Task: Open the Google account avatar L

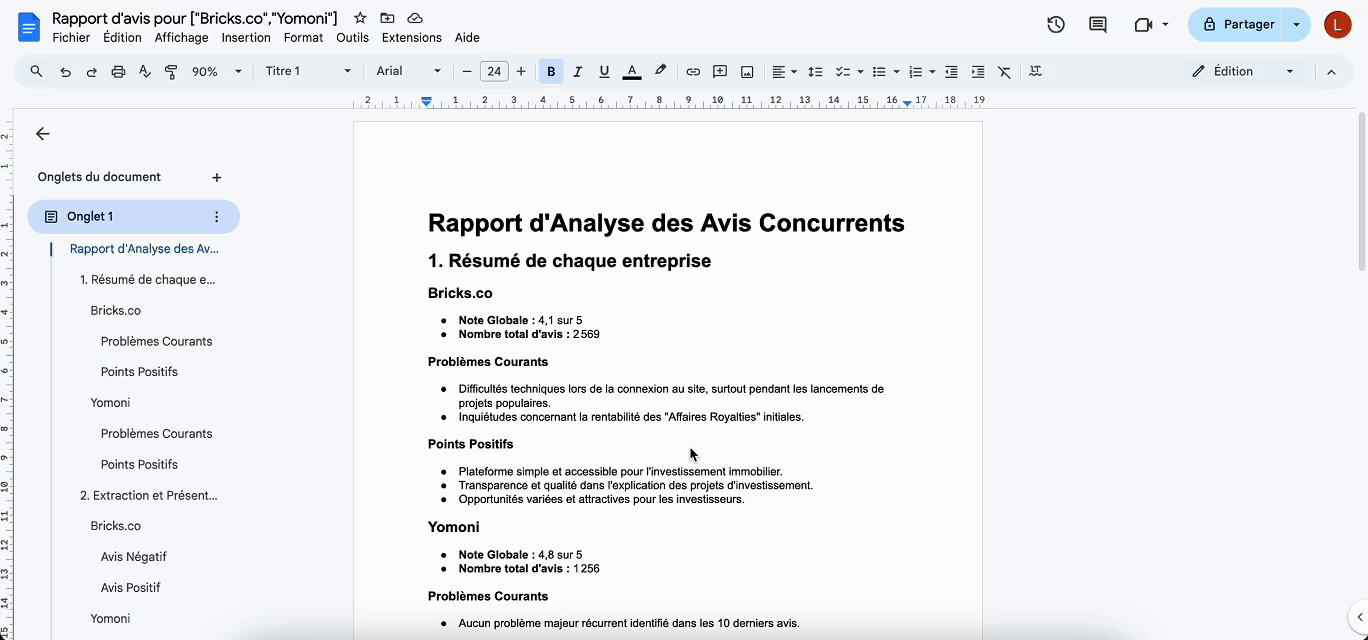Action: (x=1337, y=25)
